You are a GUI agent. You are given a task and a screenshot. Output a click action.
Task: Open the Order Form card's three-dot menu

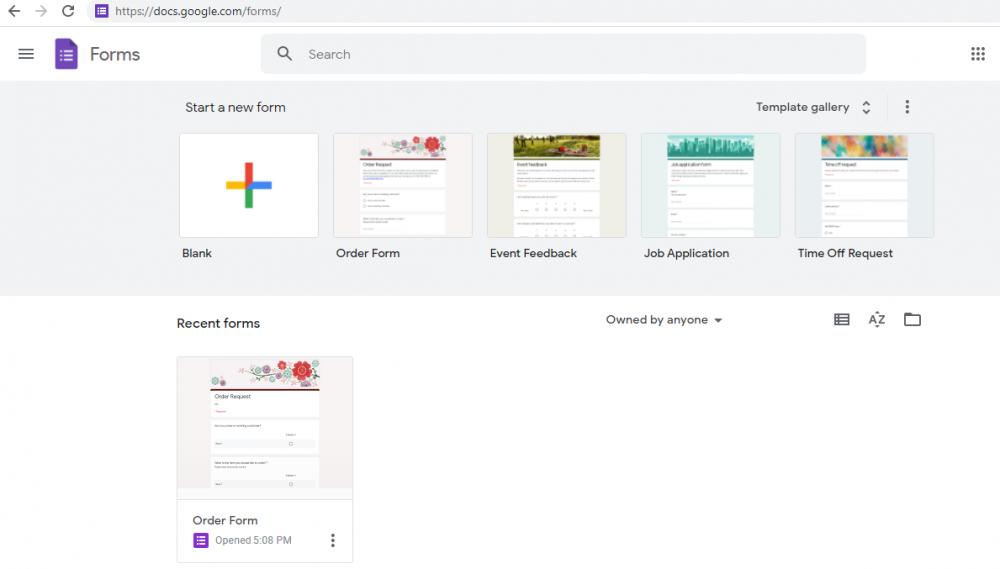(x=332, y=540)
